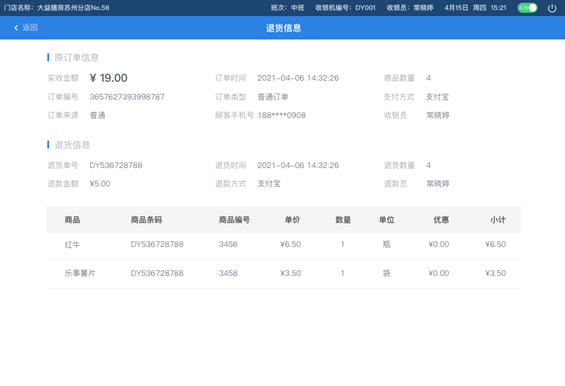The image size is (565, 386).
Task: Click the 收银员 value 常晓婷 in order info
Action: tap(437, 115)
